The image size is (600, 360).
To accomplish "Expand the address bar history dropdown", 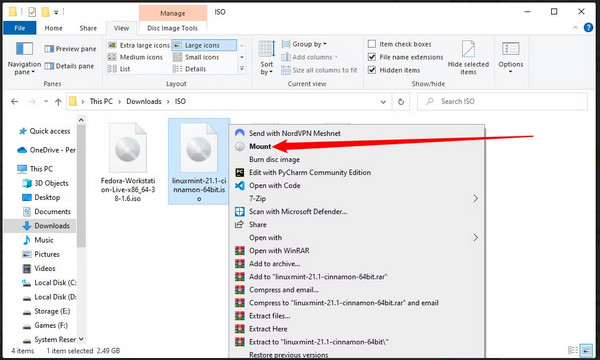I will pyautogui.click(x=383, y=102).
